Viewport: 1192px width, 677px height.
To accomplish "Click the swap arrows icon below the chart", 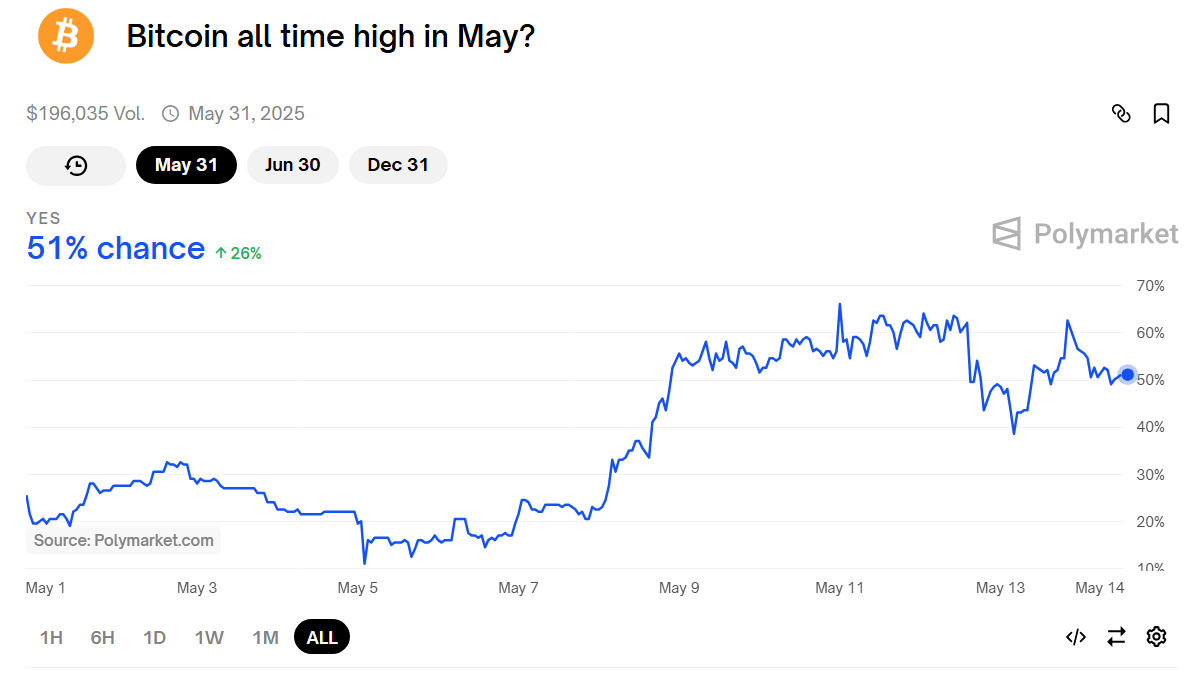I will click(x=1116, y=637).
